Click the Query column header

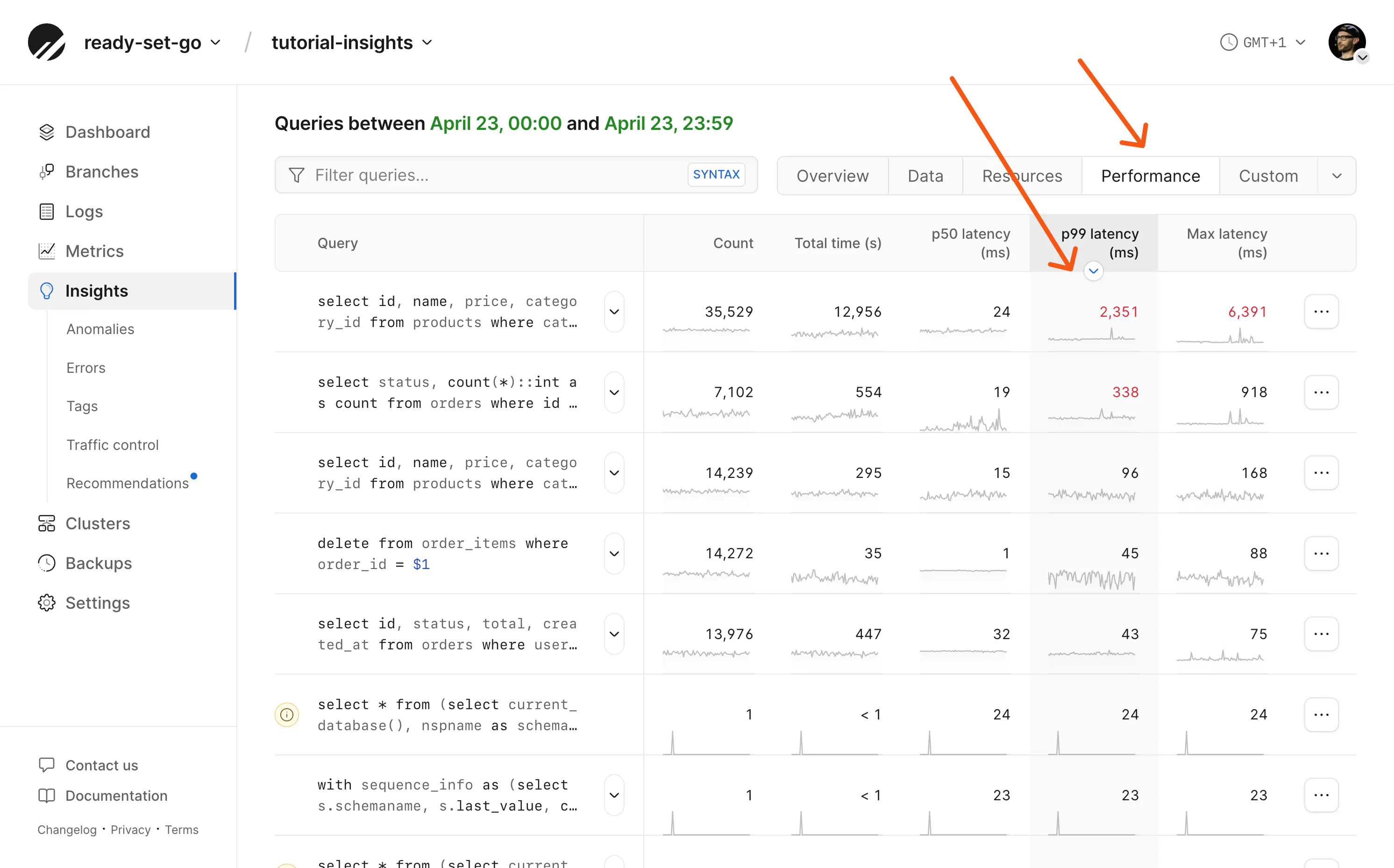tap(337, 243)
